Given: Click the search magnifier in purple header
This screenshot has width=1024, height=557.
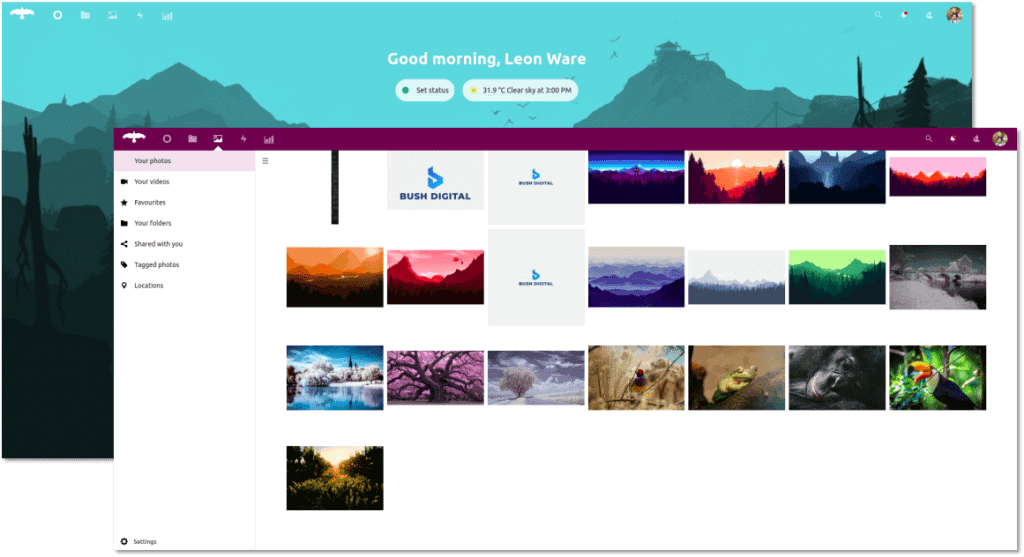Looking at the screenshot, I should (x=929, y=138).
